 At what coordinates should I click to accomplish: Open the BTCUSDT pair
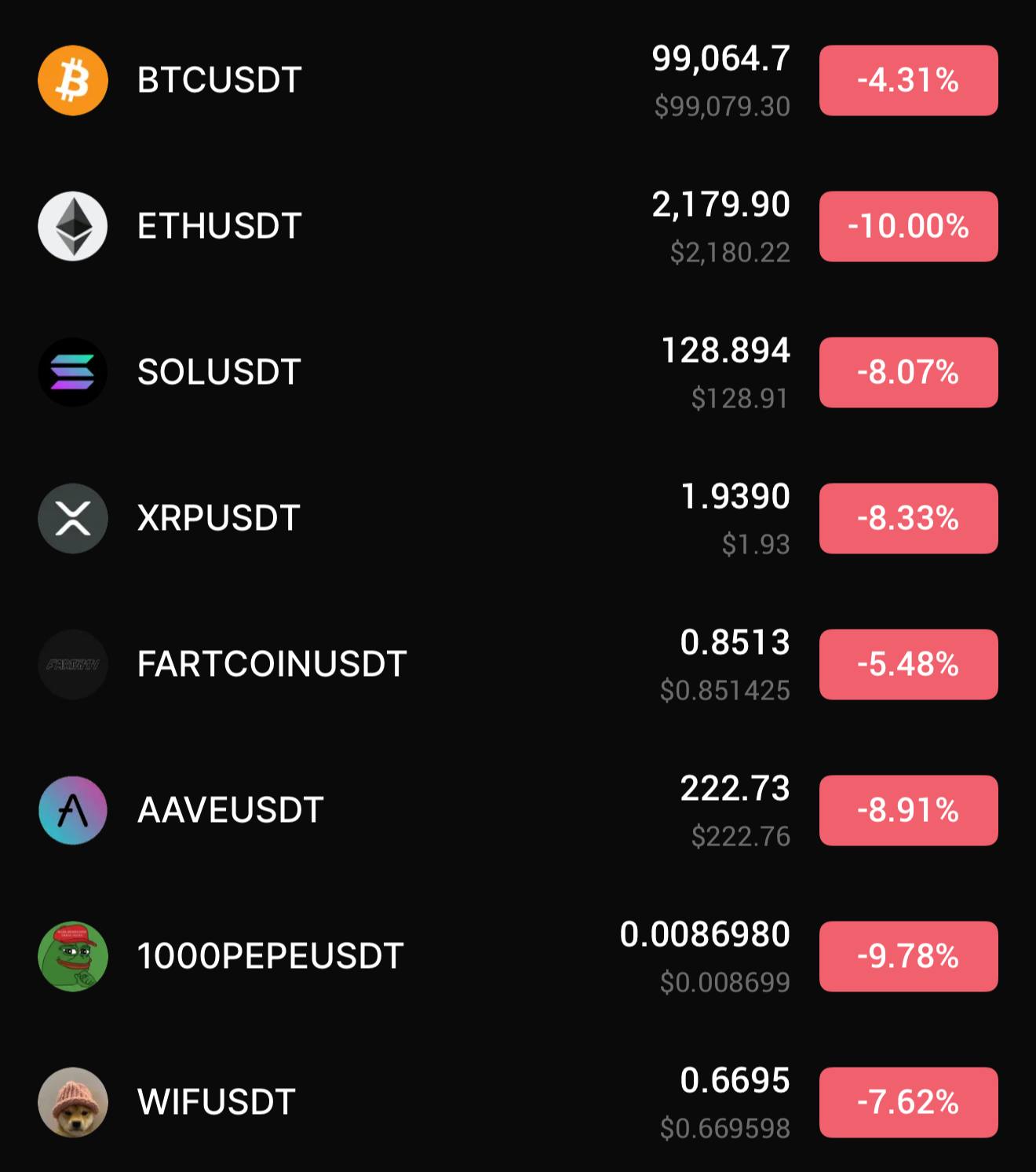[220, 80]
